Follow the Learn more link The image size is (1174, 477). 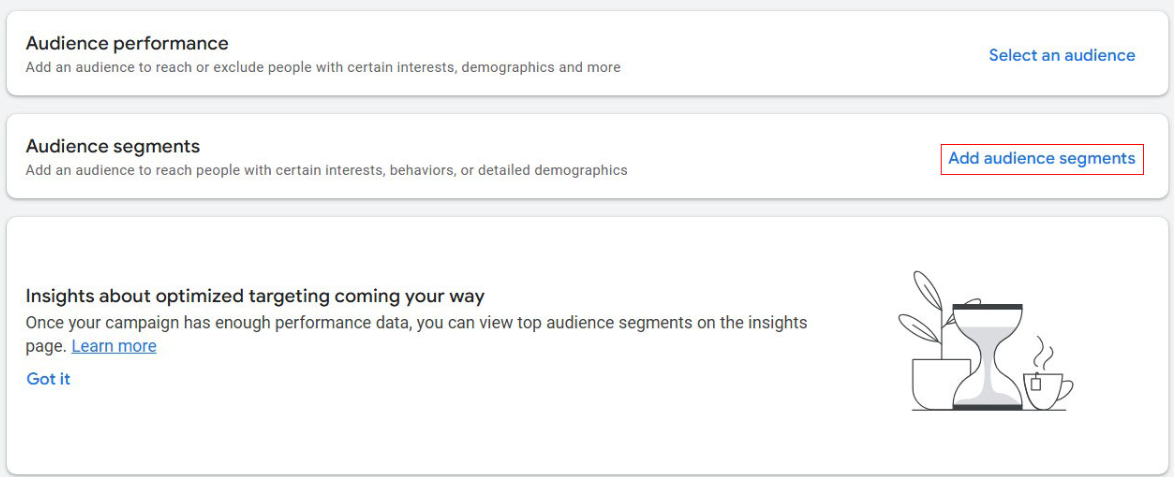point(114,346)
